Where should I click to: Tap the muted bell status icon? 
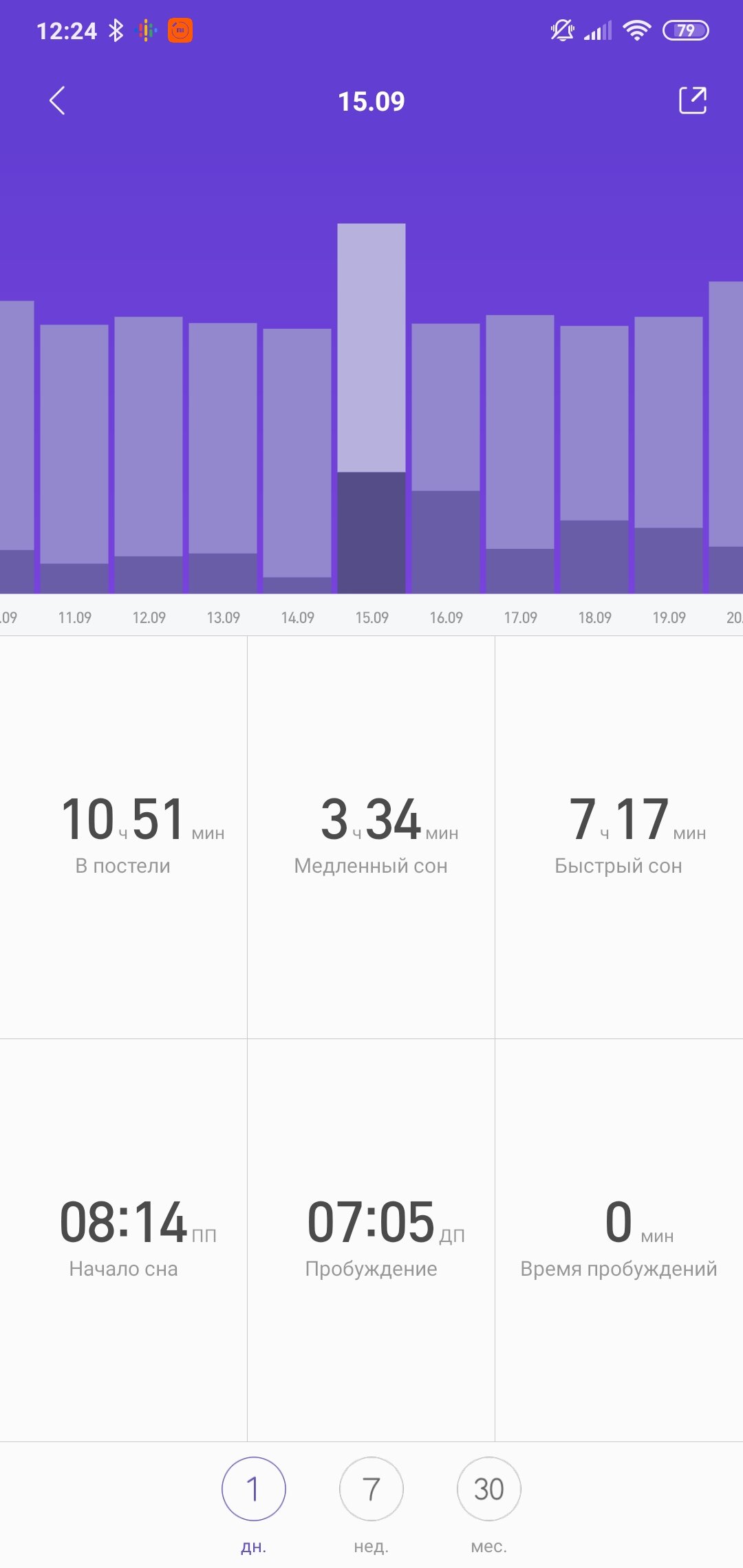562,30
